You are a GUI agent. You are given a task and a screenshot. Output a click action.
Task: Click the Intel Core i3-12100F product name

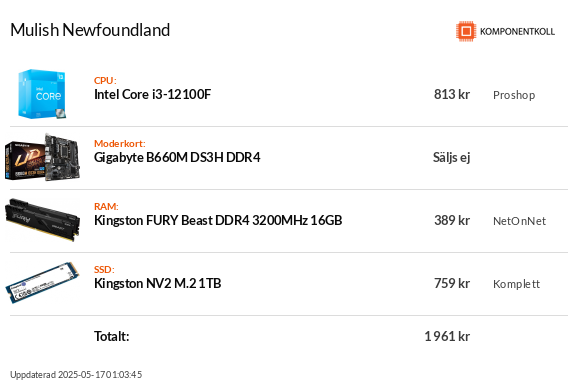click(x=153, y=95)
